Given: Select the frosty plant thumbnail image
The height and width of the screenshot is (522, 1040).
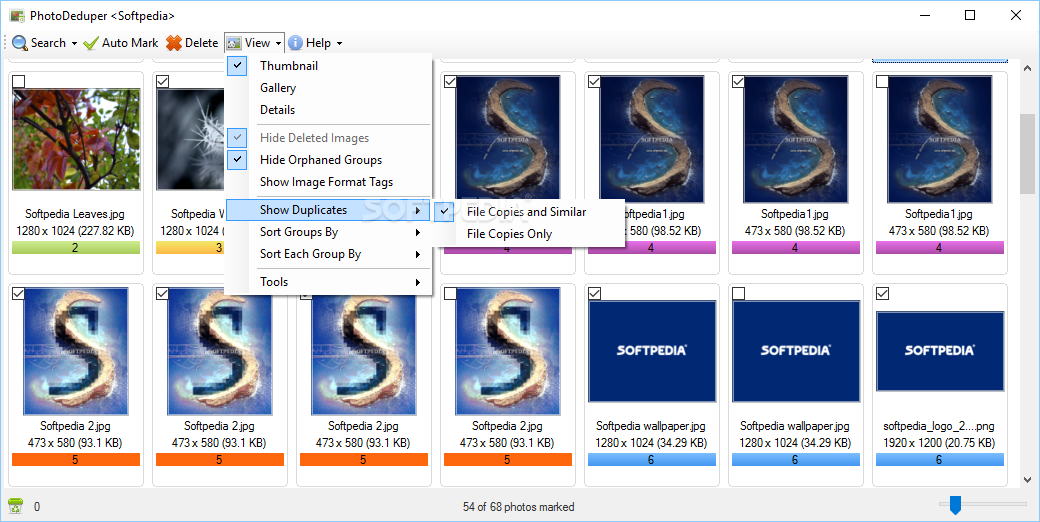Looking at the screenshot, I should point(191,139).
